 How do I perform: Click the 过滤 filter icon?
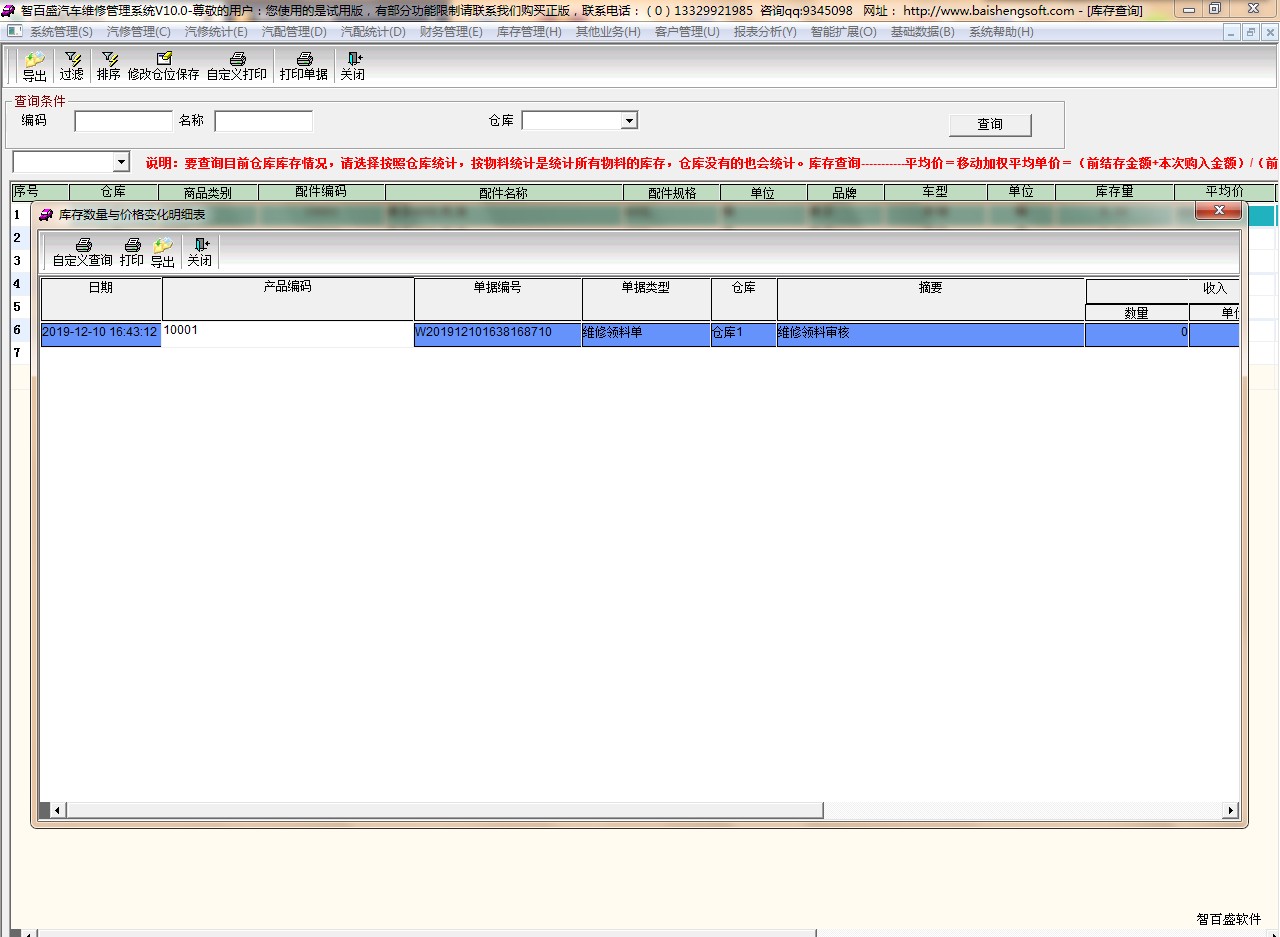click(x=72, y=59)
